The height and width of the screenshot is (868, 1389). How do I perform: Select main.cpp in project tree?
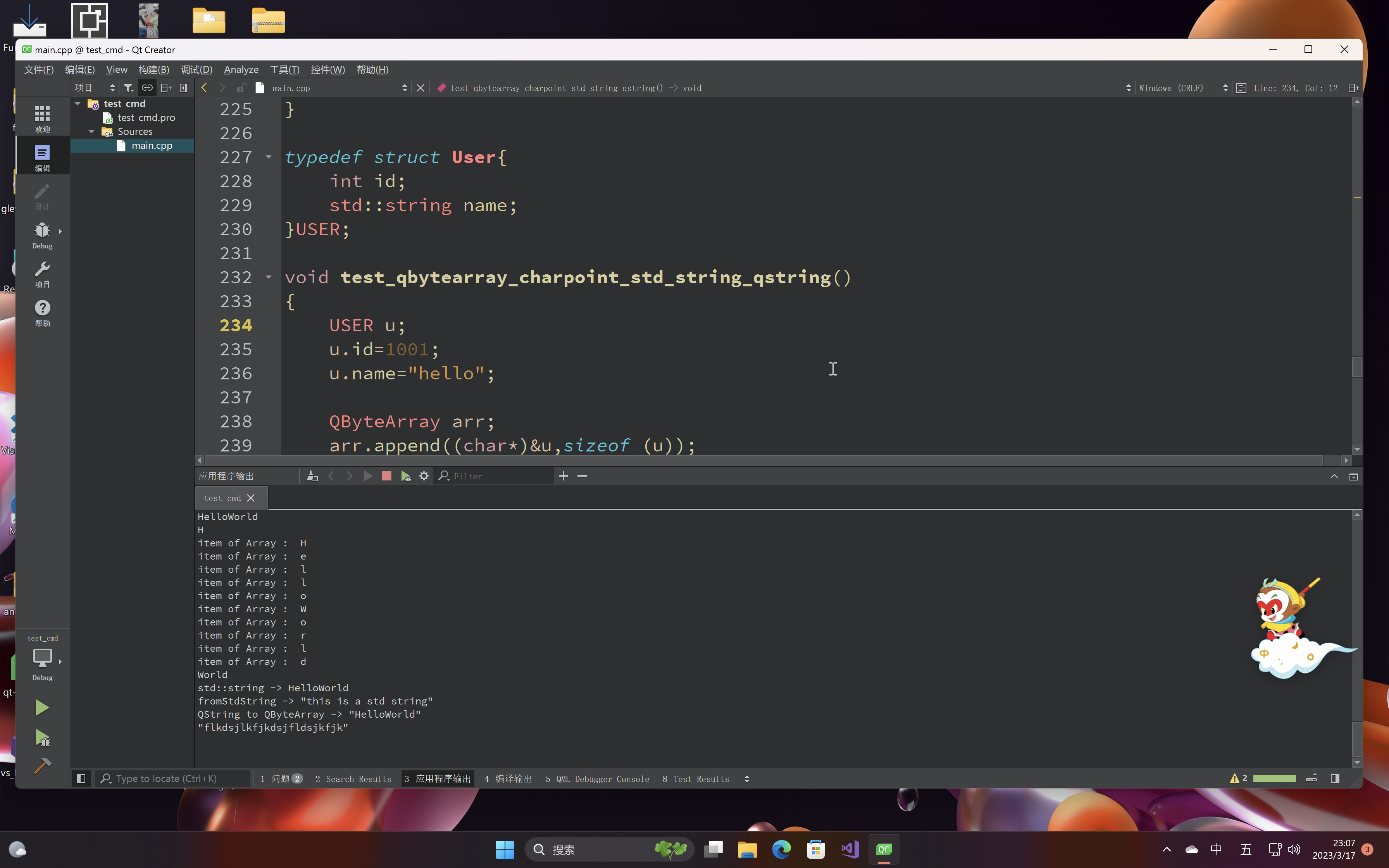[152, 145]
